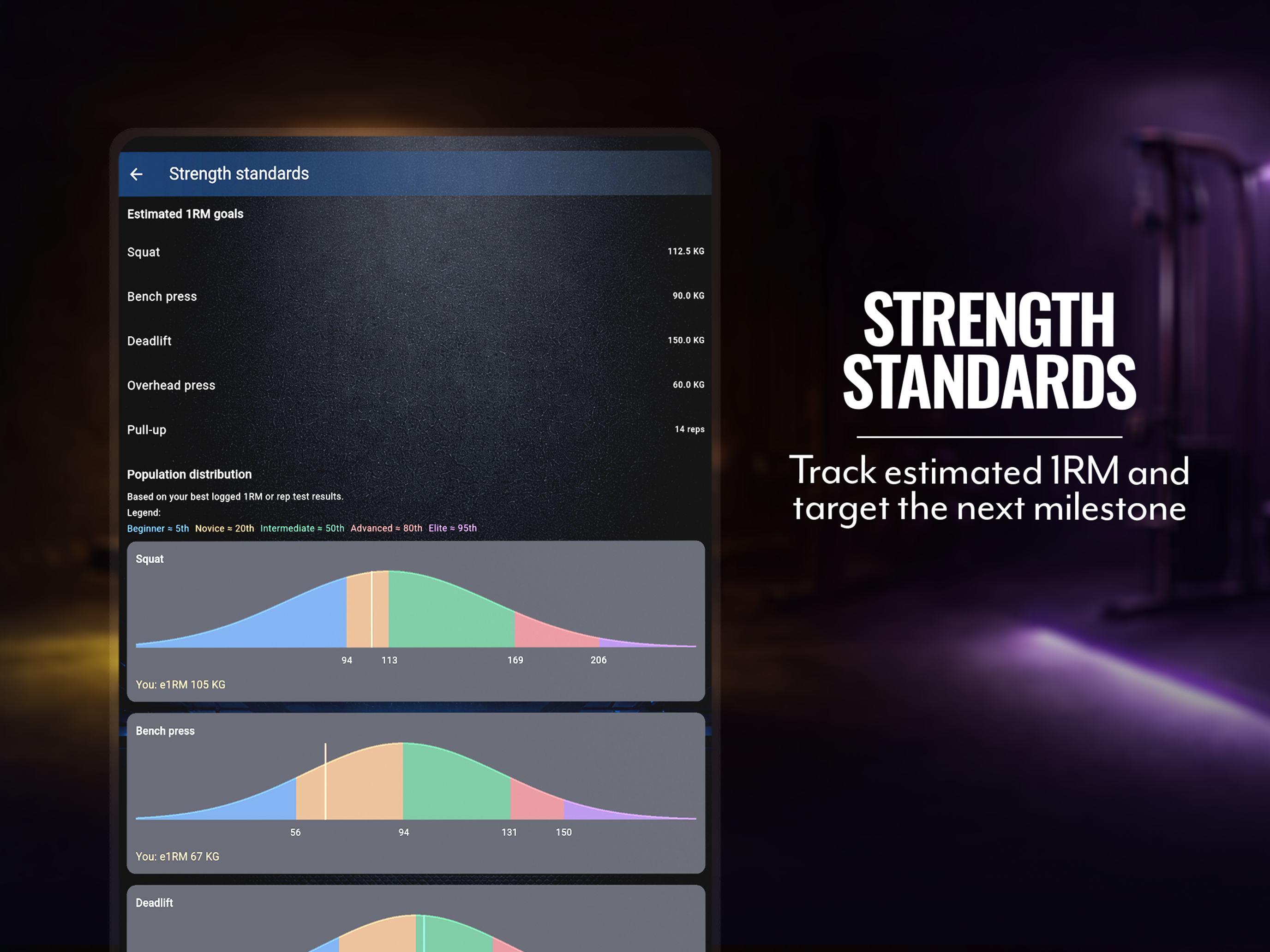Screen dimensions: 1270x952
Task: Select the 150.0 KG deadlift goal value
Action: coord(685,340)
